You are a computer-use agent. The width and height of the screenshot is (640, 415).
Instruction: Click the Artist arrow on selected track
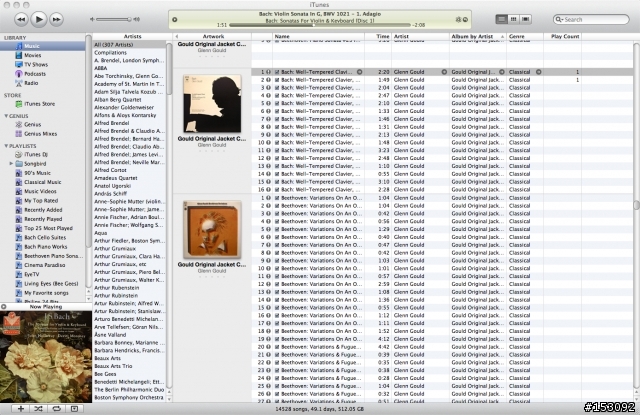click(x=444, y=72)
